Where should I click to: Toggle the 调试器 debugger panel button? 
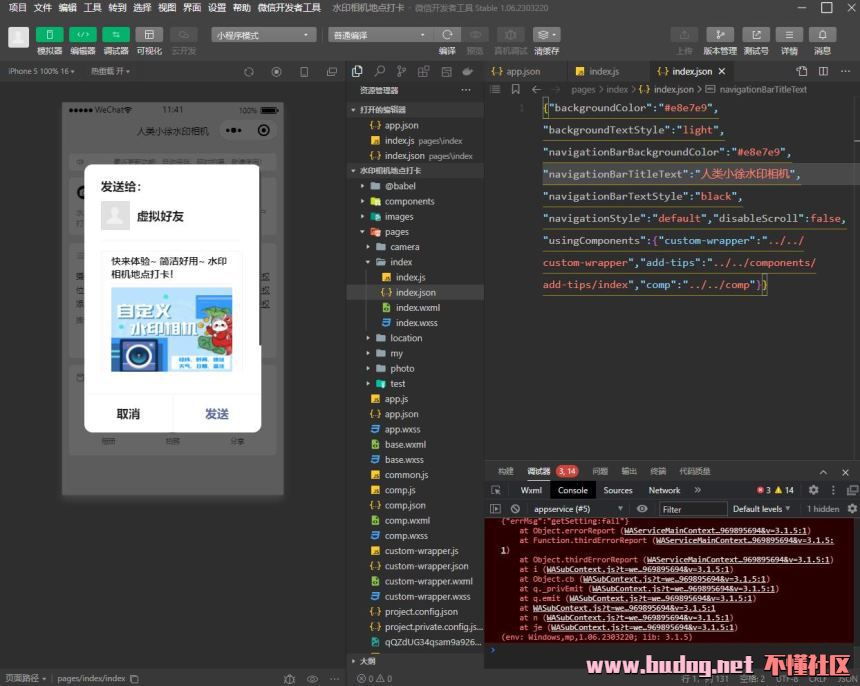coord(116,35)
